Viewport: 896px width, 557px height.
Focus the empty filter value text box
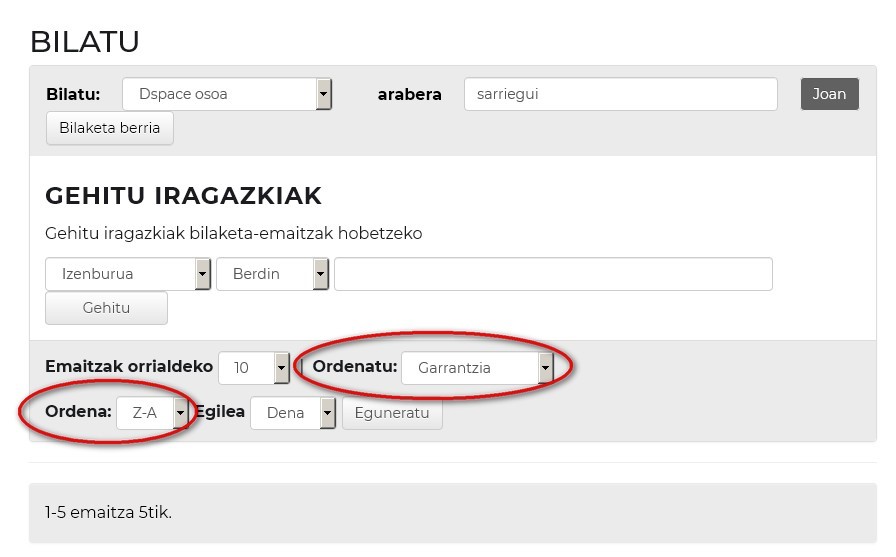click(553, 274)
